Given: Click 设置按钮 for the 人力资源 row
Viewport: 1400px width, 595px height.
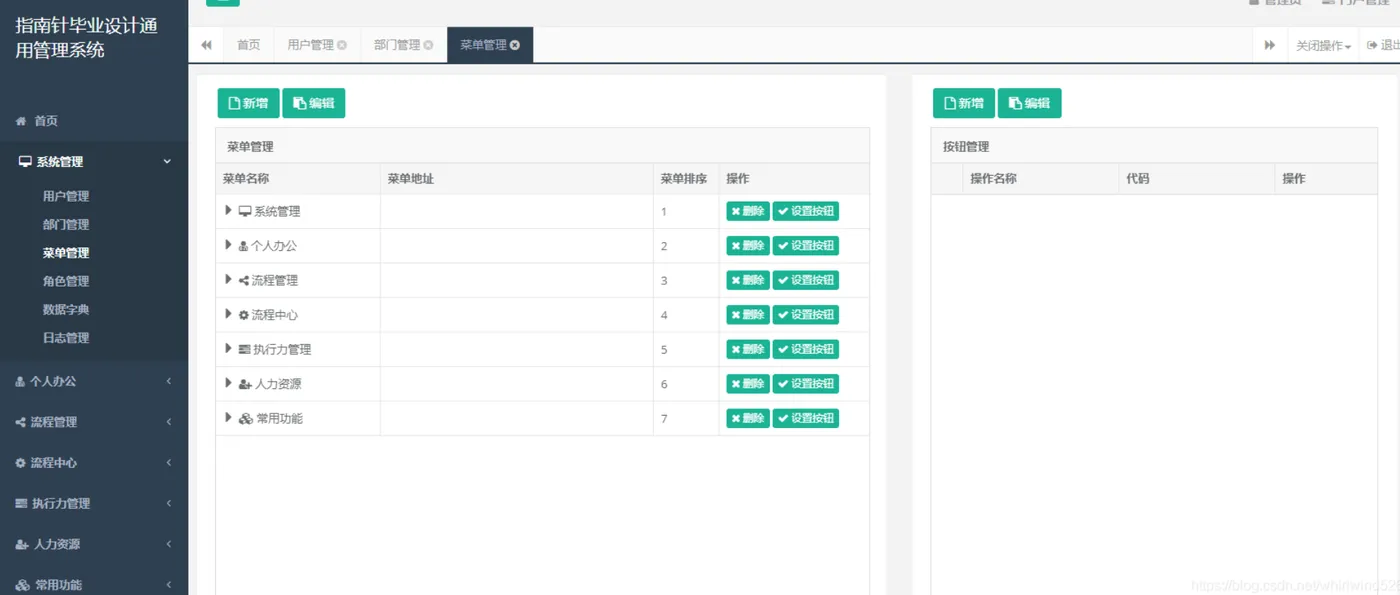Looking at the screenshot, I should [805, 384].
